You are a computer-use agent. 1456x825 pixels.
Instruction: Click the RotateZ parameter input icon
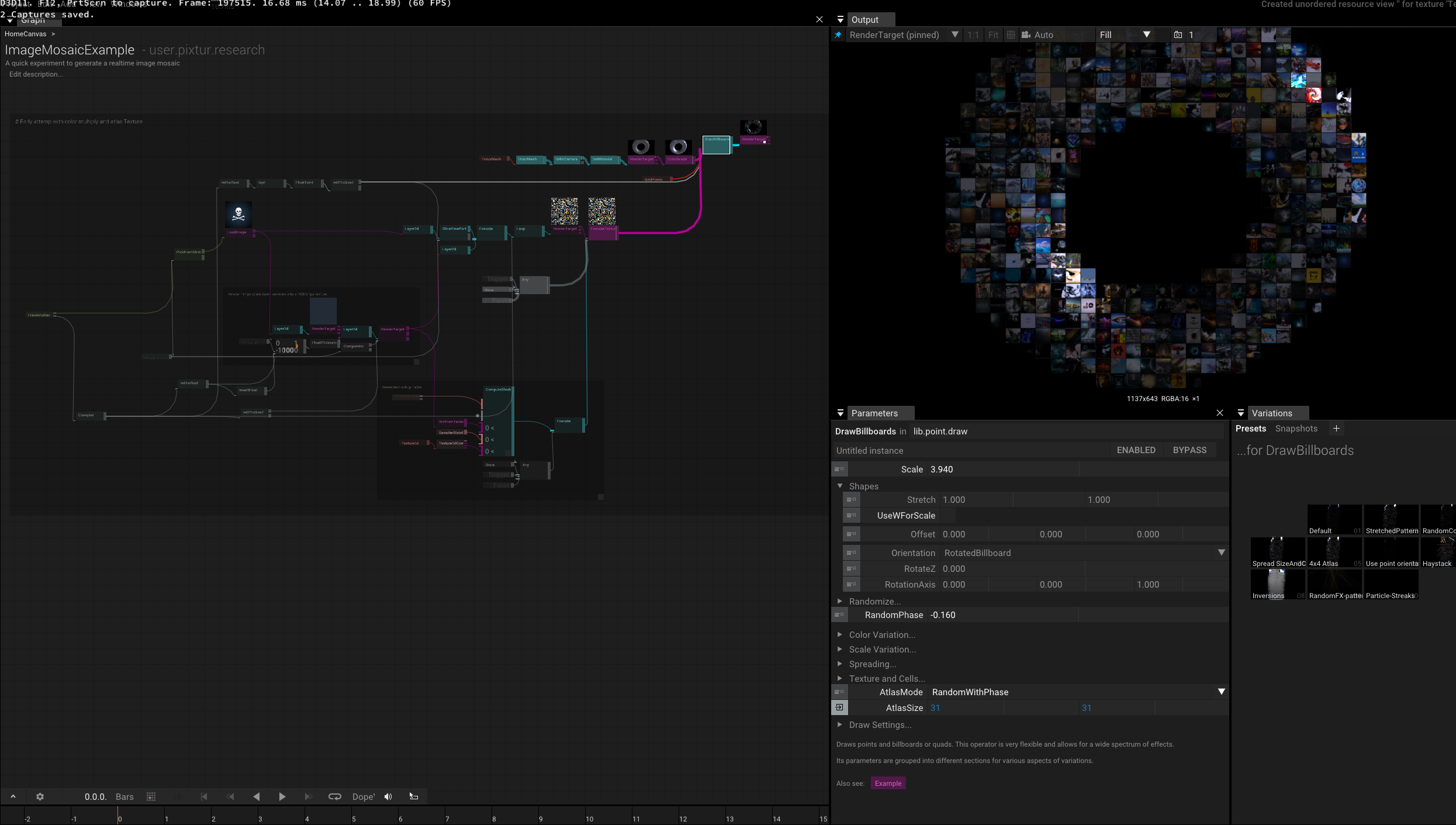tap(852, 569)
